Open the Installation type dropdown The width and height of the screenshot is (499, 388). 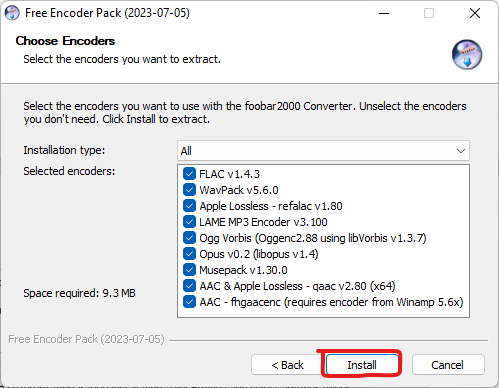tap(323, 151)
